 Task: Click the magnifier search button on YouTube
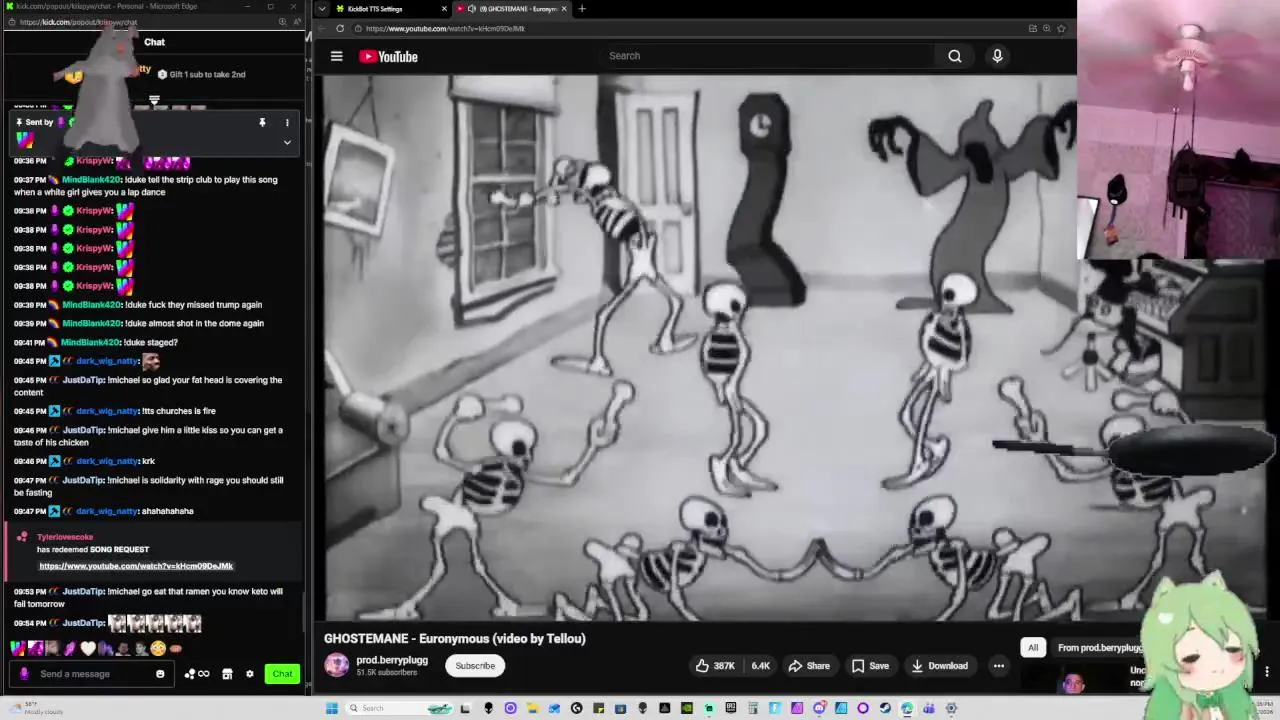(955, 56)
